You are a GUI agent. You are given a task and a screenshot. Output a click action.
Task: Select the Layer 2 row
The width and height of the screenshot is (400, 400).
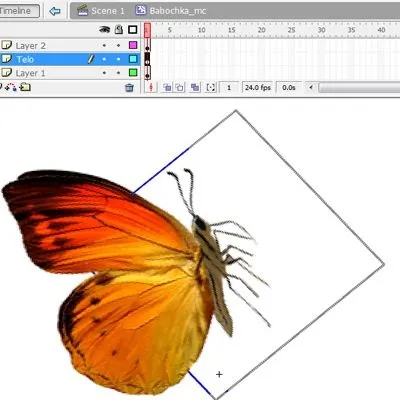tap(70, 45)
